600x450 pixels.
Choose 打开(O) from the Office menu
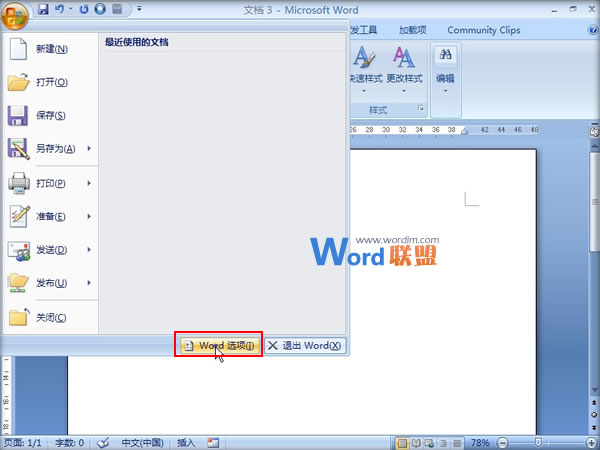click(x=51, y=82)
